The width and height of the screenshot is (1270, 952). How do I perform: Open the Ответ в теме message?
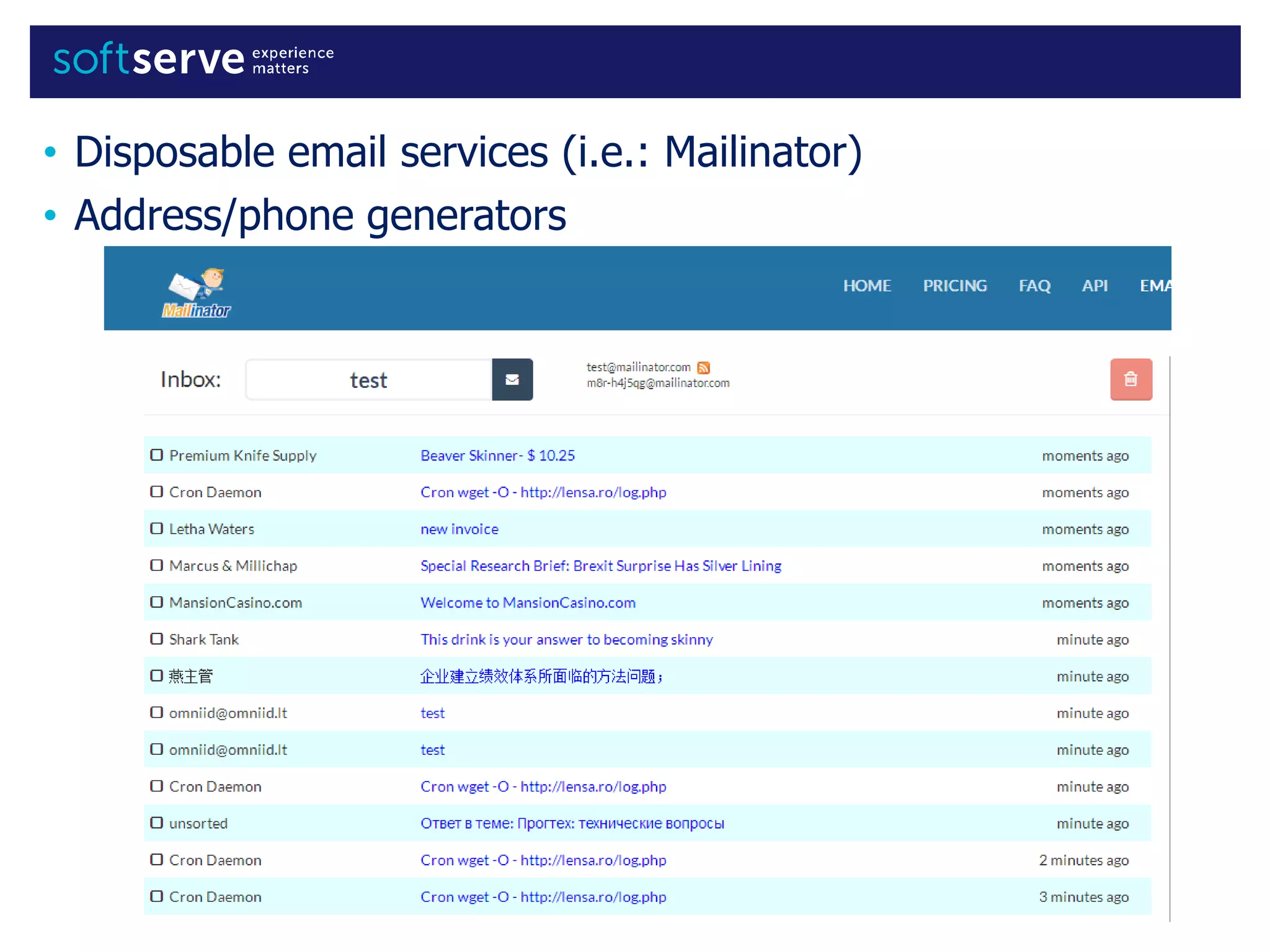pos(572,824)
